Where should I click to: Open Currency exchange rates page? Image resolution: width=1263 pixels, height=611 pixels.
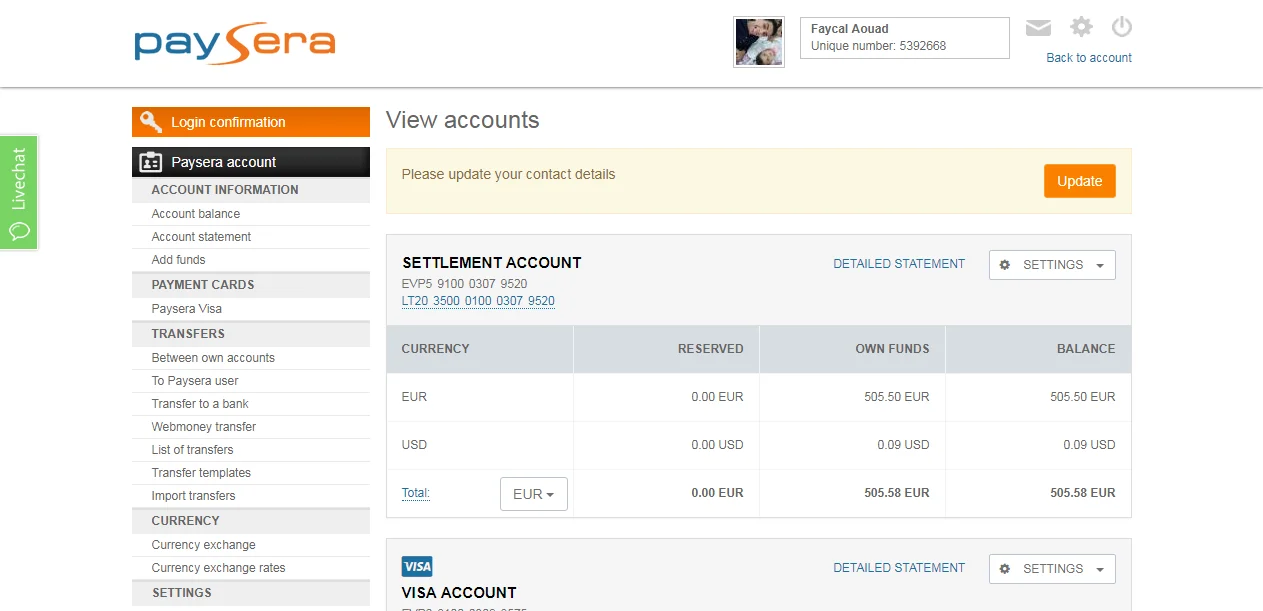tap(218, 568)
